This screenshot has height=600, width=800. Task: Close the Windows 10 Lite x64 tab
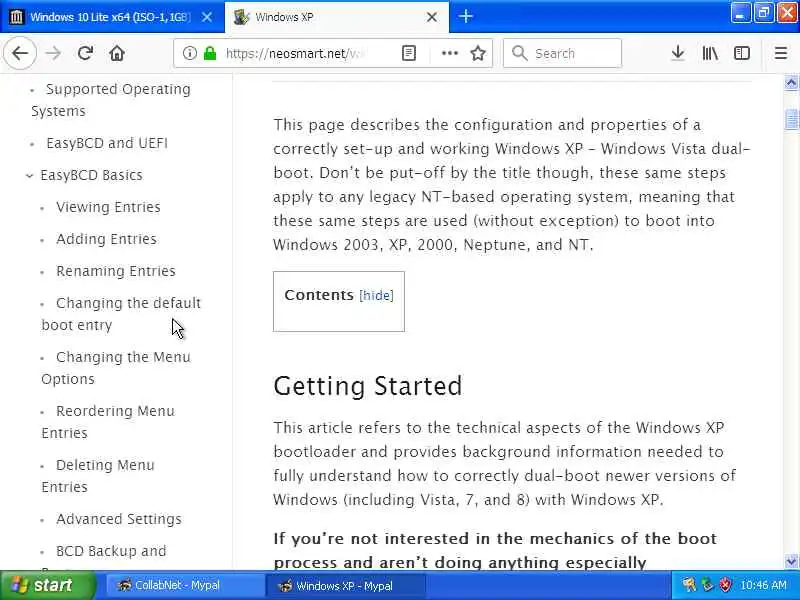tap(207, 17)
